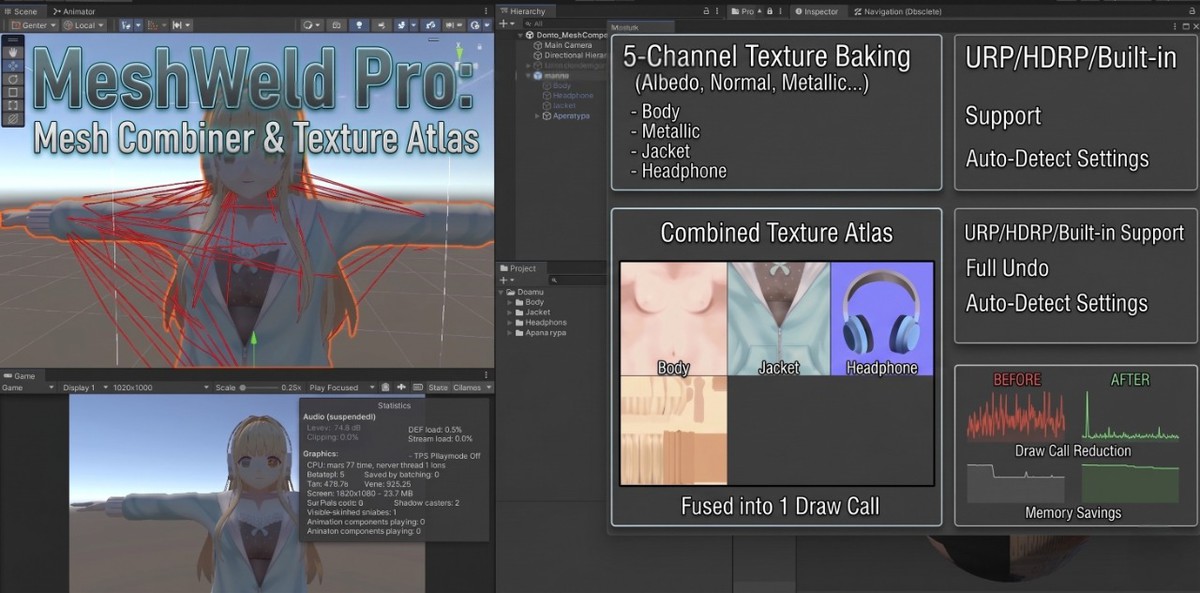
Task: Switch to the Game tab
Action: pyautogui.click(x=20, y=376)
